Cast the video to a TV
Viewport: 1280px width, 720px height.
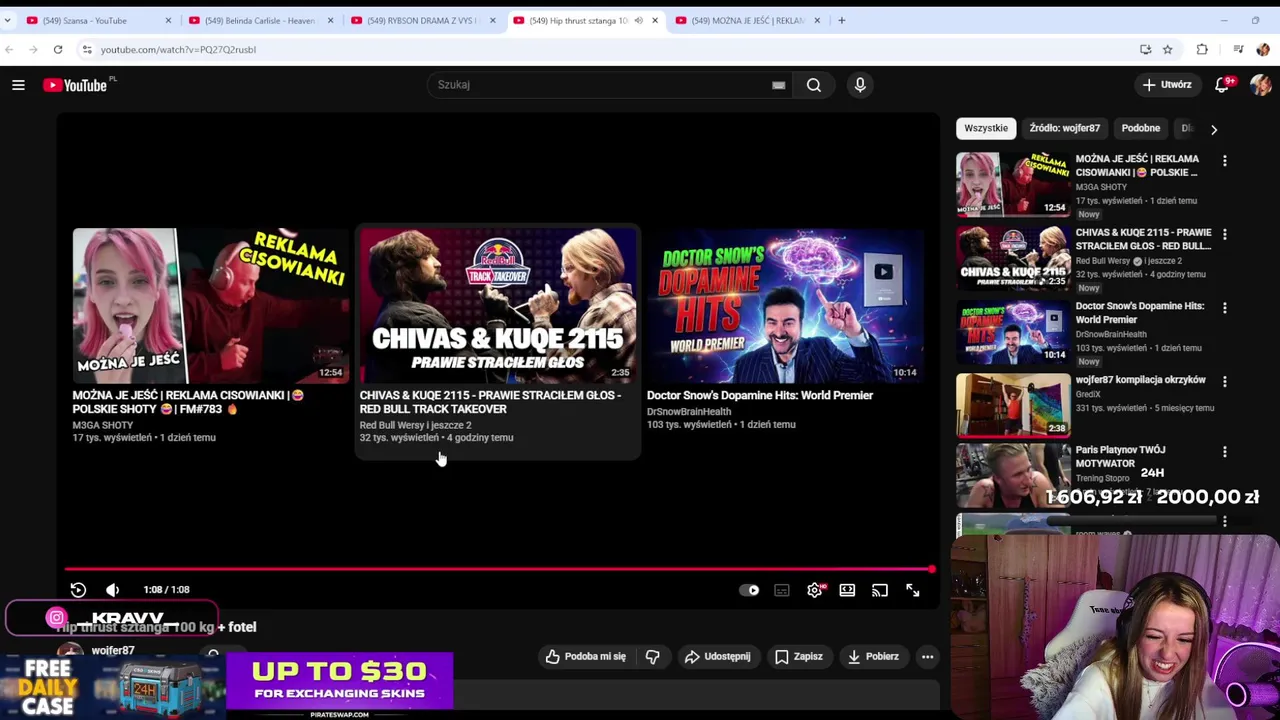point(880,590)
